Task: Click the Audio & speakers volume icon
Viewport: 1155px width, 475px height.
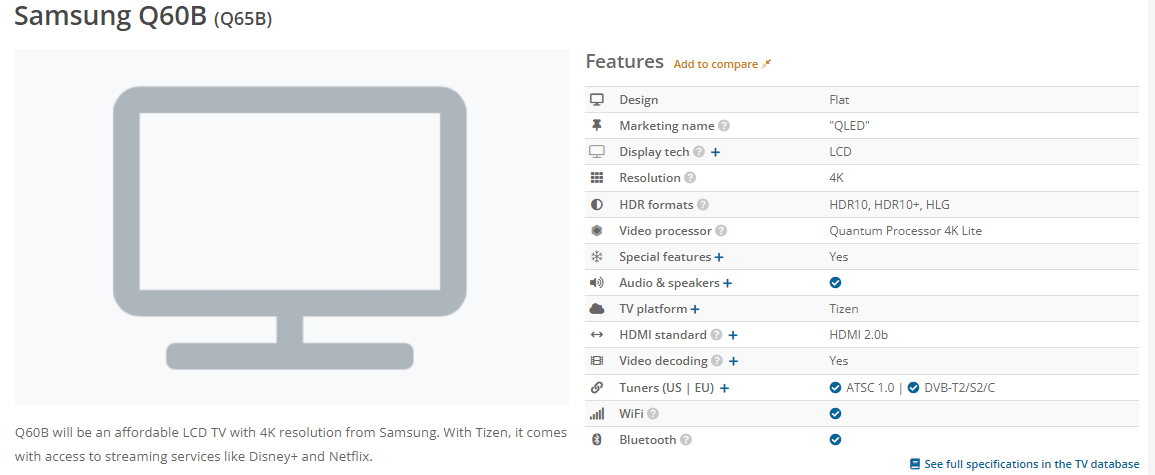Action: pos(597,283)
